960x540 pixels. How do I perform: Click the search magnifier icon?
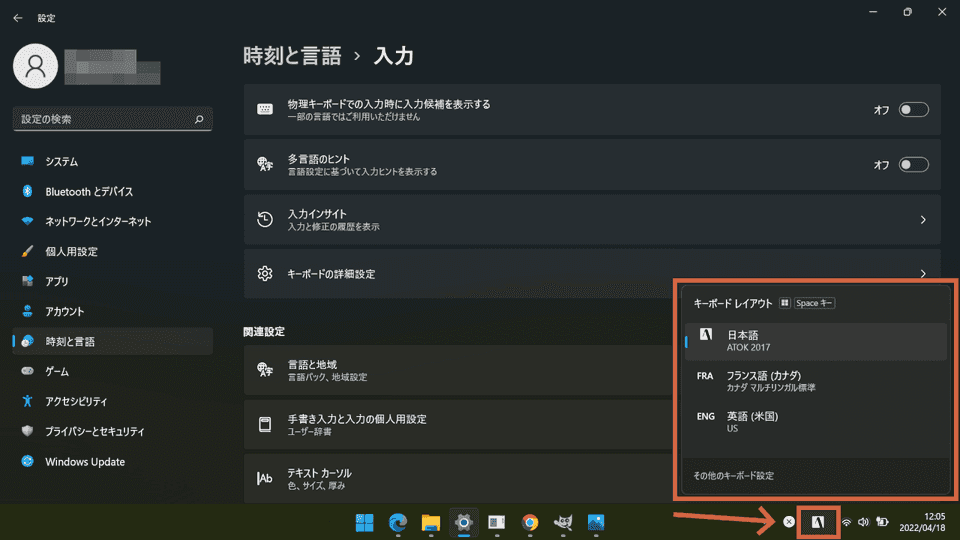tap(199, 119)
